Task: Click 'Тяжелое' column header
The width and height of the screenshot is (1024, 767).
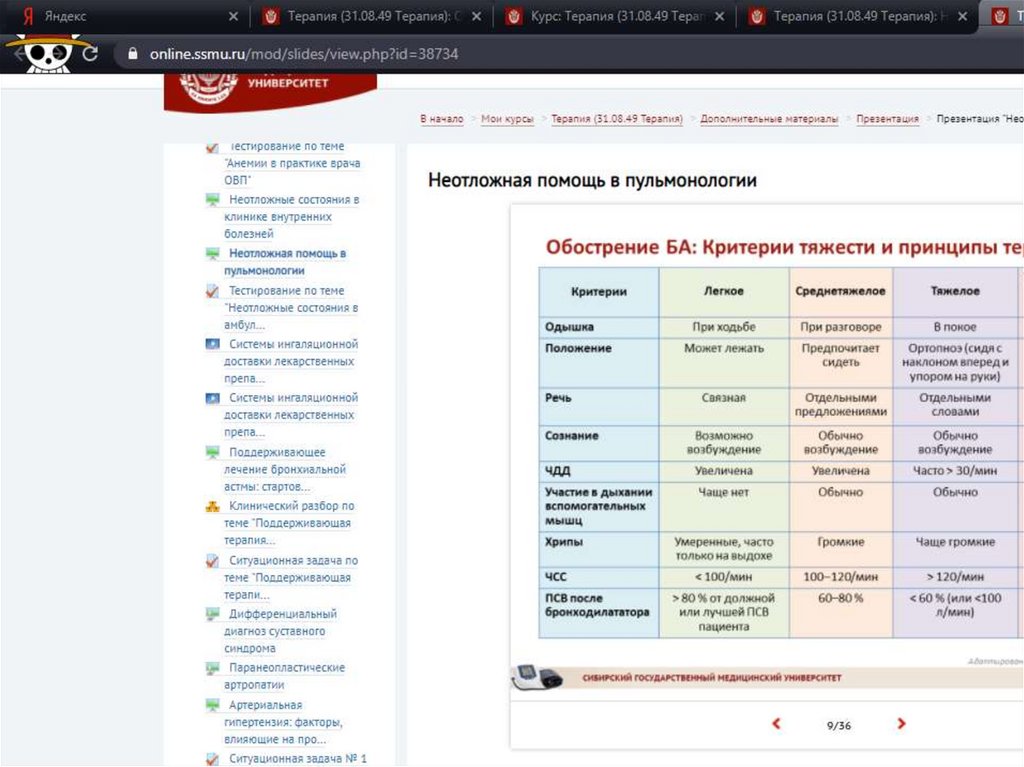Action: [x=955, y=291]
